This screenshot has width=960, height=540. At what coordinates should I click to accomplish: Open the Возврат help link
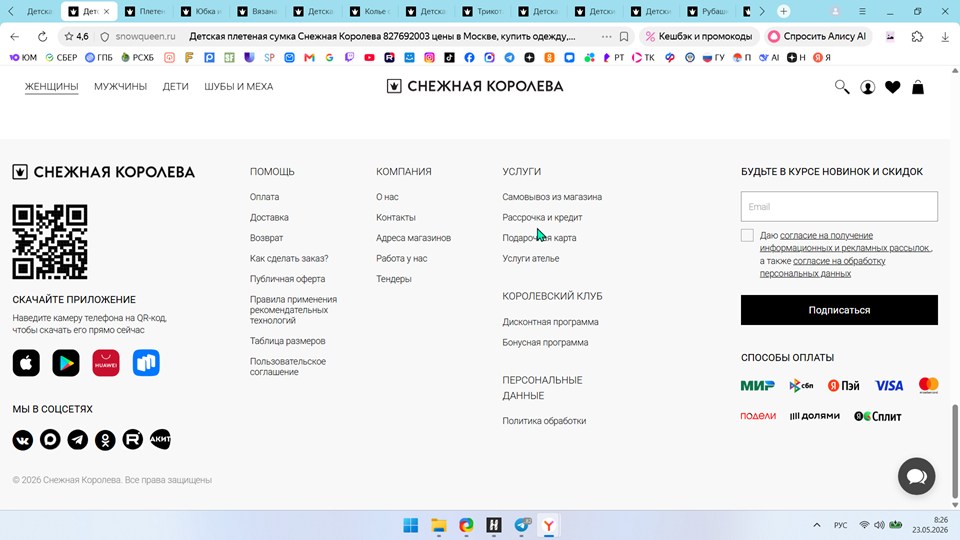click(266, 238)
